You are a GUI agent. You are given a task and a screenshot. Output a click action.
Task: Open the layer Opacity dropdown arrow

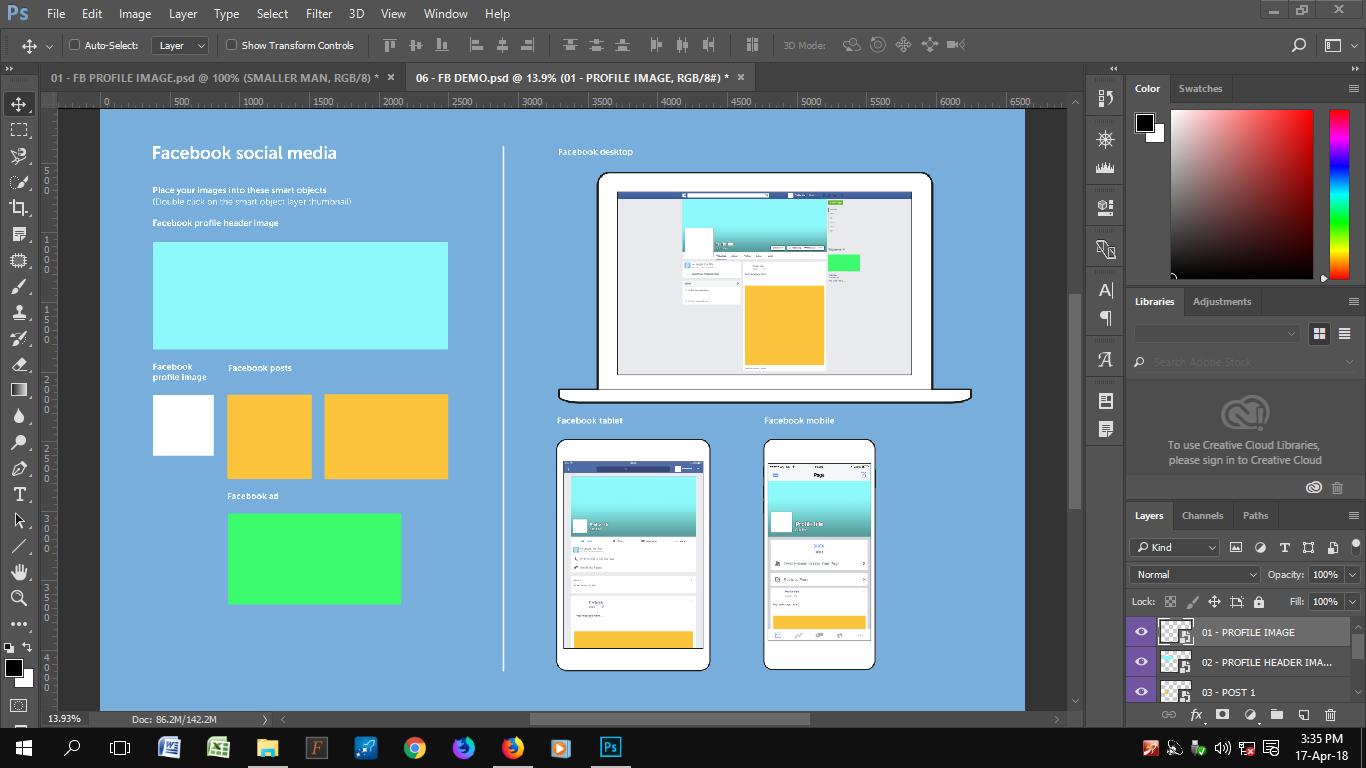(1353, 575)
